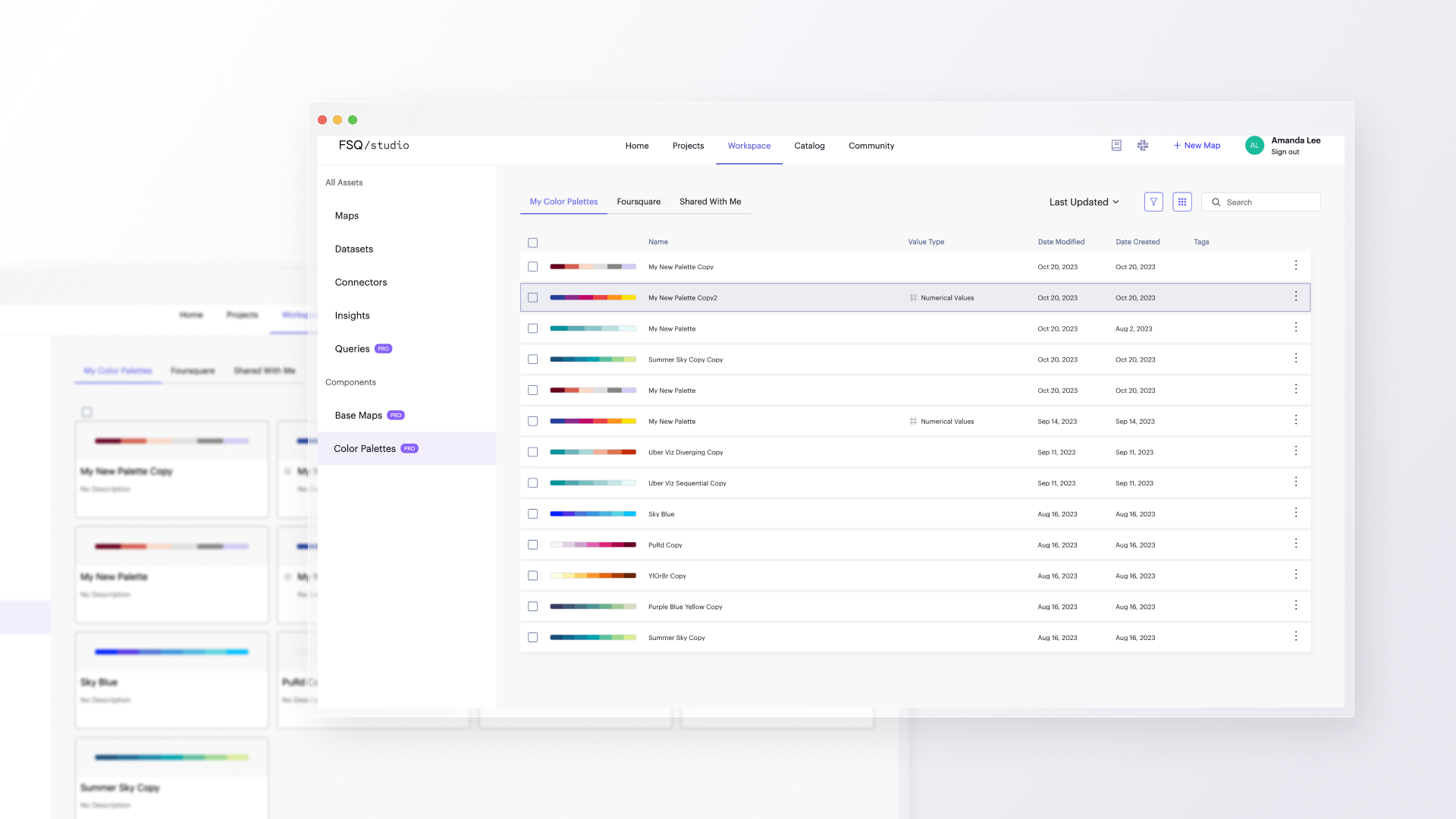The height and width of the screenshot is (819, 1456).
Task: Check the box for YlOrBr Copy
Action: point(532,576)
